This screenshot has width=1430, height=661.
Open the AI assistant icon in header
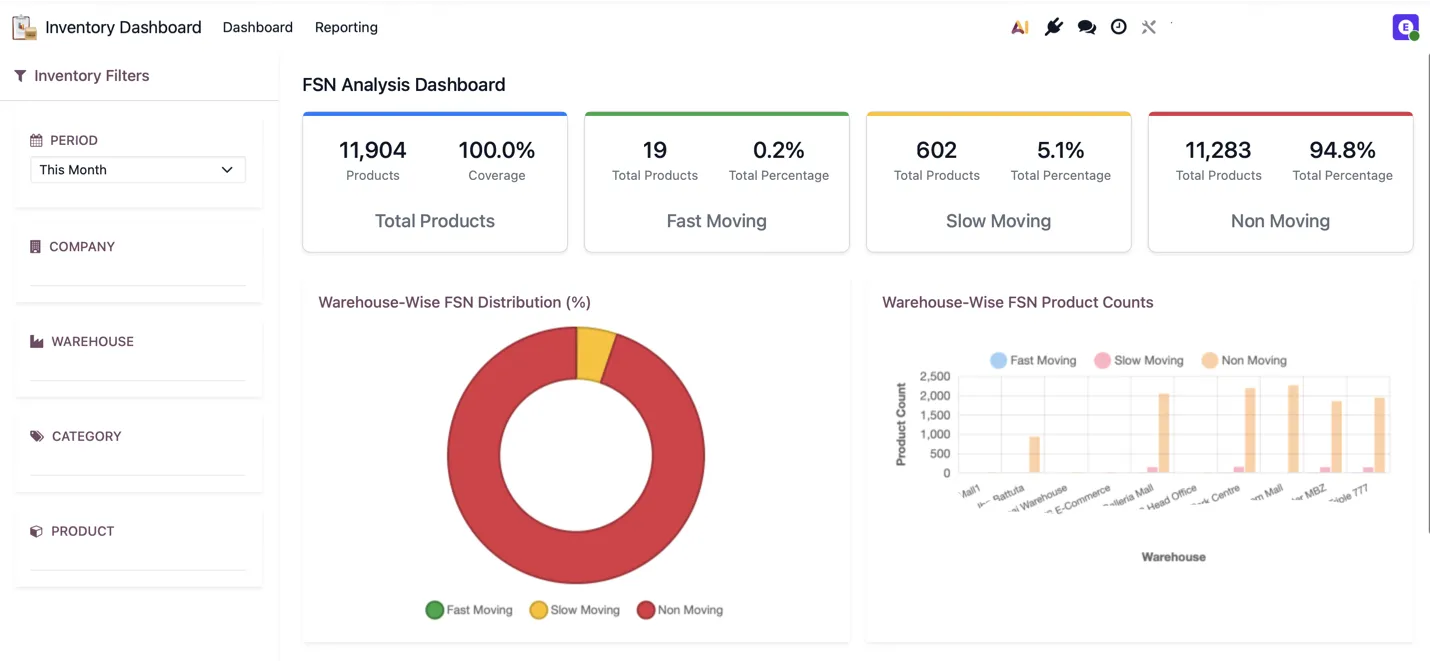1019,28
